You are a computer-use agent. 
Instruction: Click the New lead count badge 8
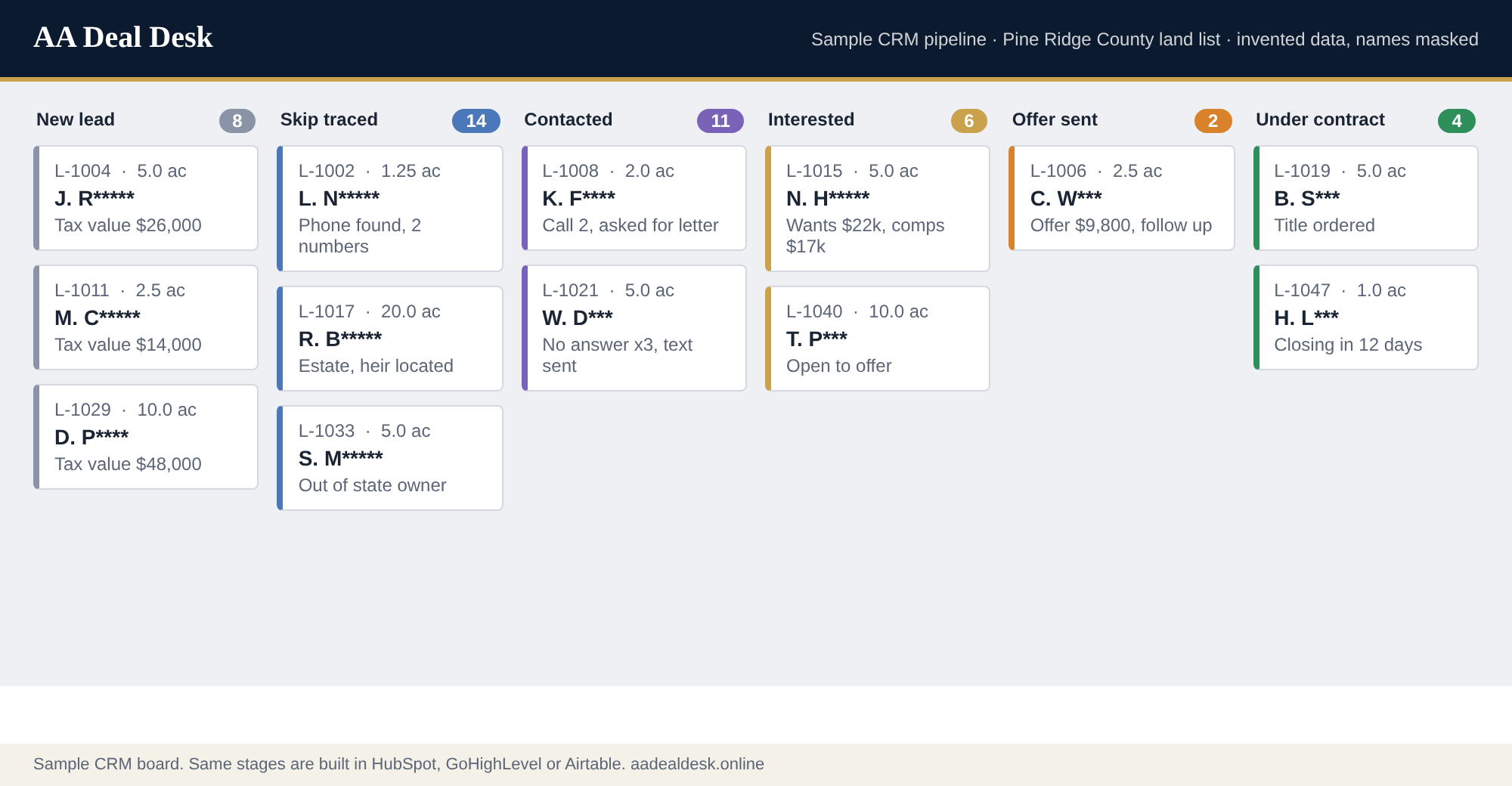[x=237, y=121]
